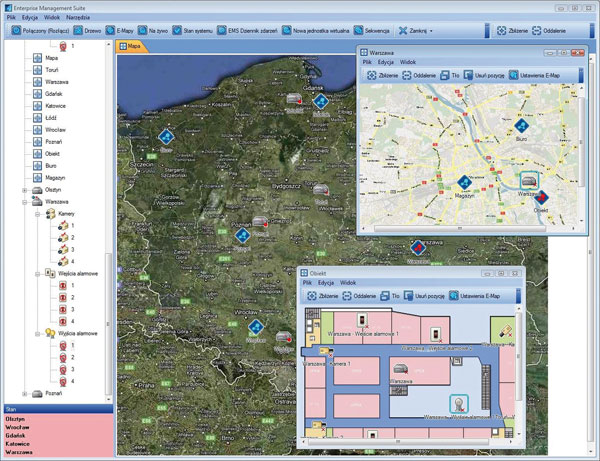Click Usuń pozycję in Obiekt window

click(424, 296)
